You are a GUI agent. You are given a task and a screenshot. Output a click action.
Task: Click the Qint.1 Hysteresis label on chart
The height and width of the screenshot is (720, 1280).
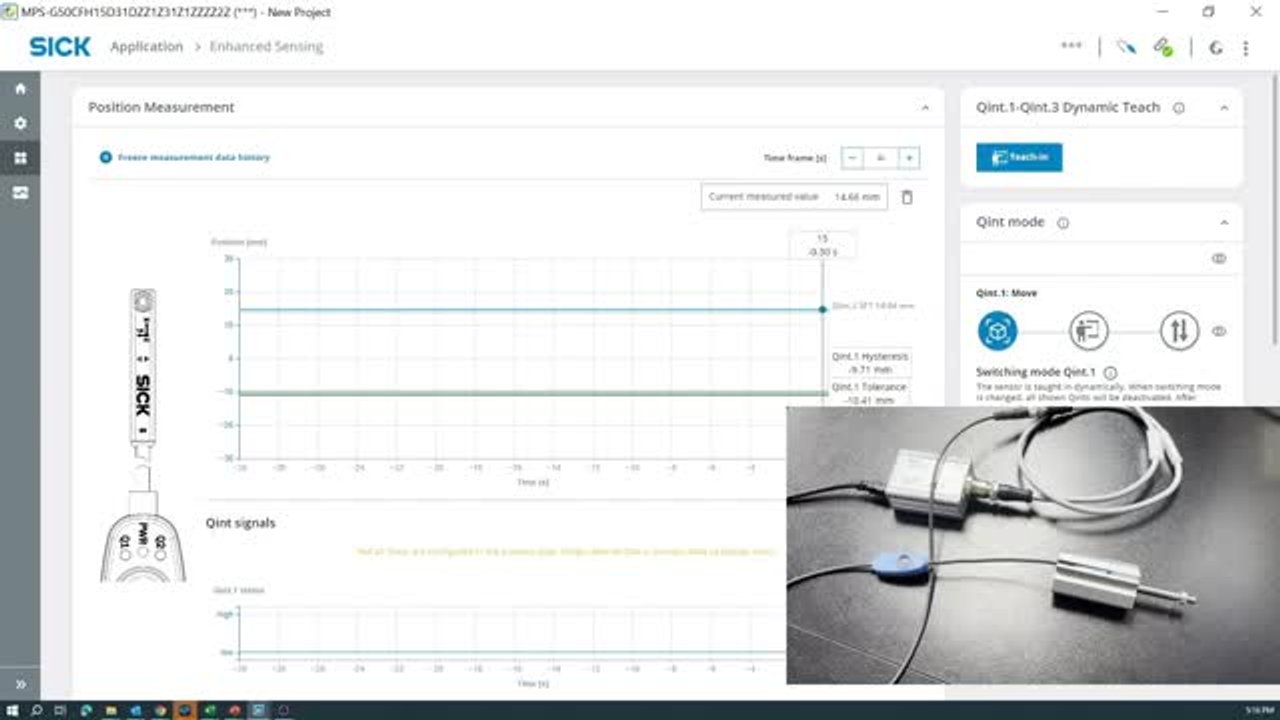[870, 362]
